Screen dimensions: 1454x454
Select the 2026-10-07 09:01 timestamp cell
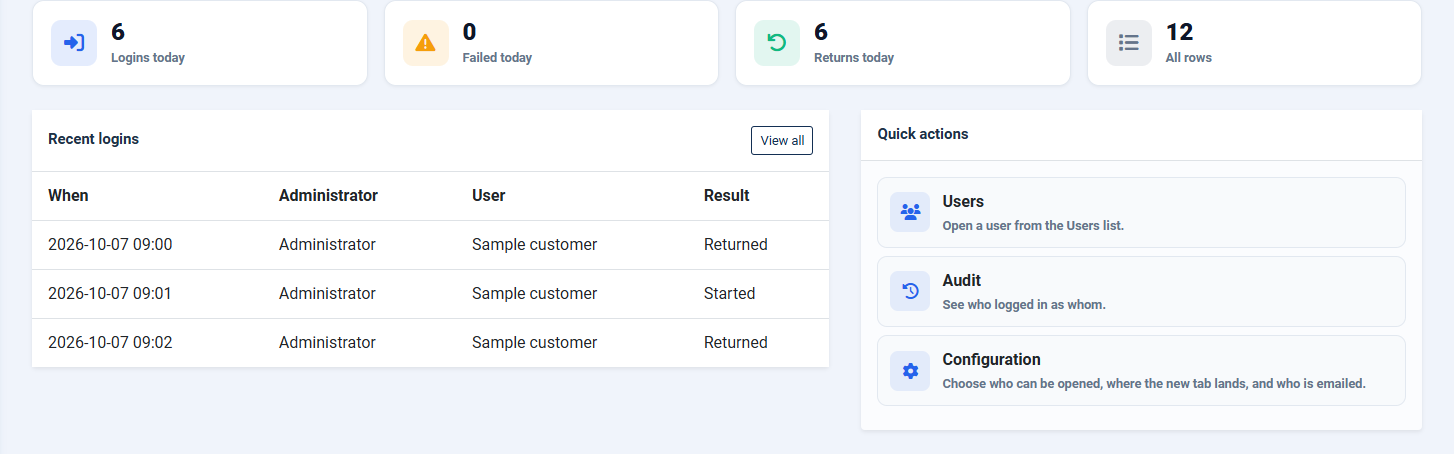point(110,294)
